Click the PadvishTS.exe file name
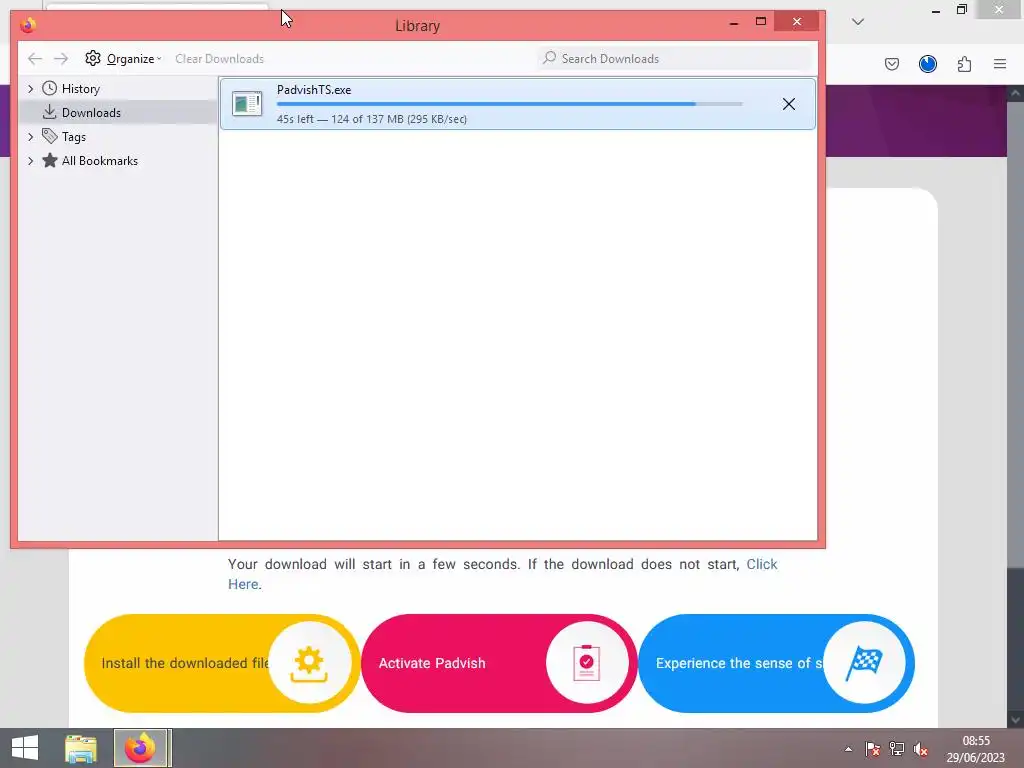This screenshot has height=768, width=1024. coord(314,90)
